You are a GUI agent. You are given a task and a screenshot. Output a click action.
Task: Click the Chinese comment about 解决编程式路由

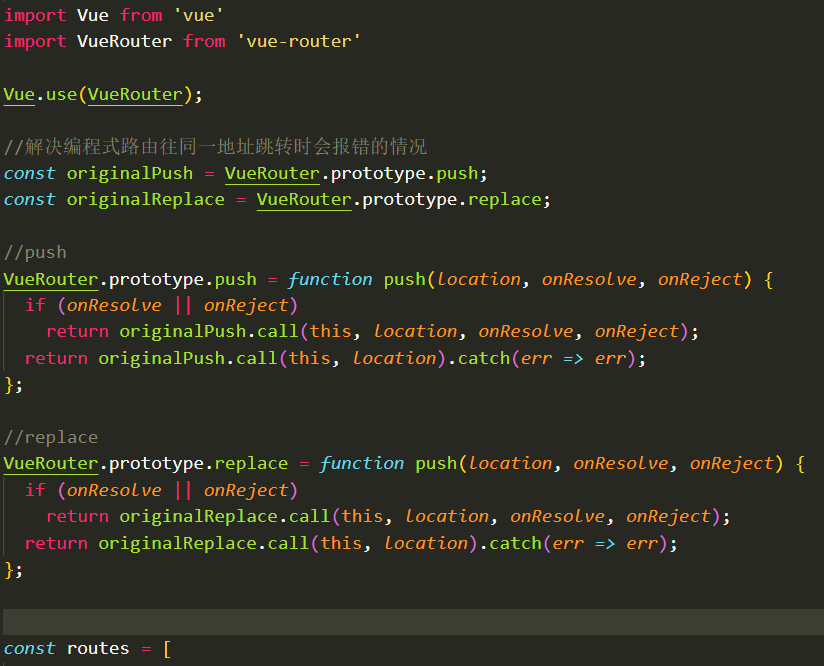(215, 147)
